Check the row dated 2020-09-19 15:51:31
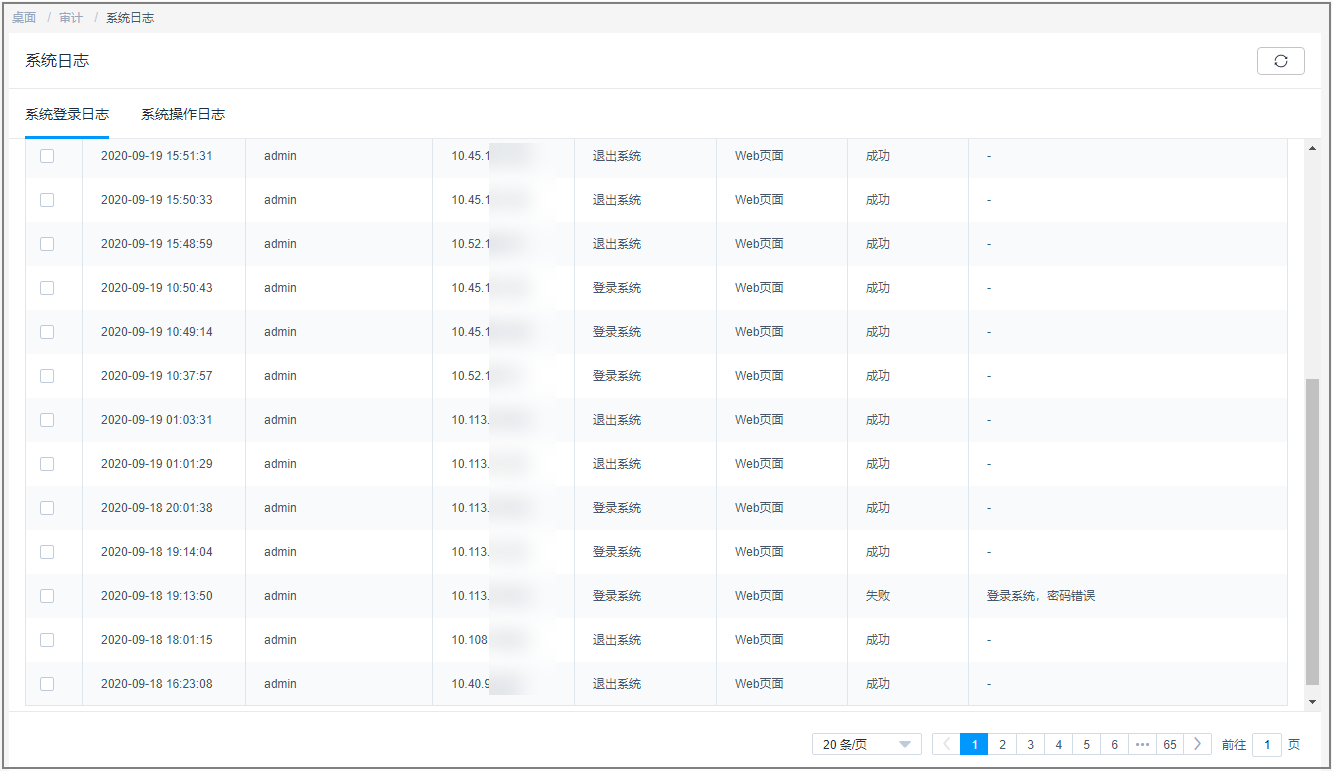 tap(47, 156)
